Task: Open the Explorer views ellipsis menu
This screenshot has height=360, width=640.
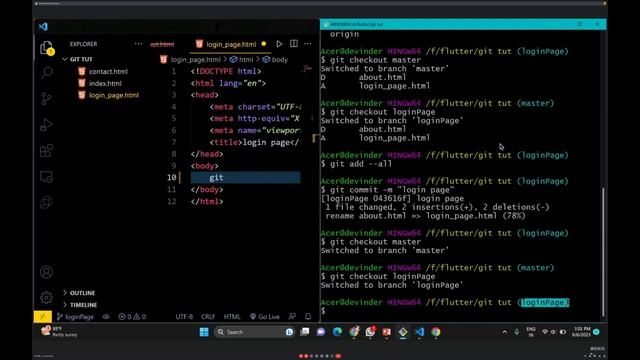Action: 138,44
